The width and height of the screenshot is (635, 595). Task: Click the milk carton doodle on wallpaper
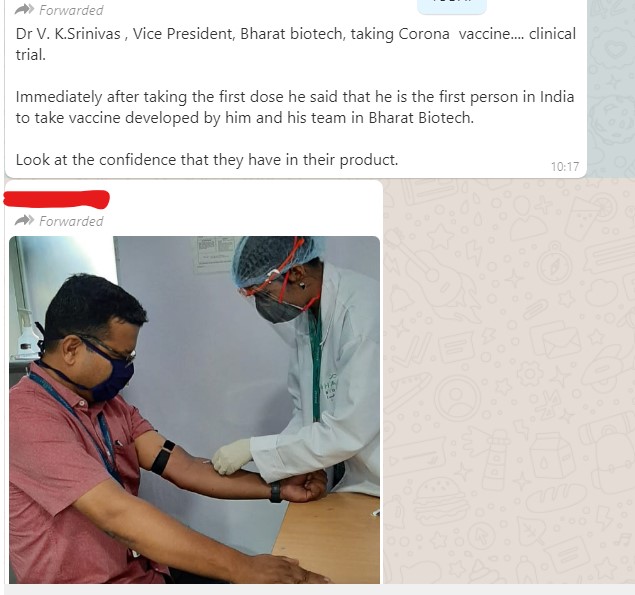551,455
